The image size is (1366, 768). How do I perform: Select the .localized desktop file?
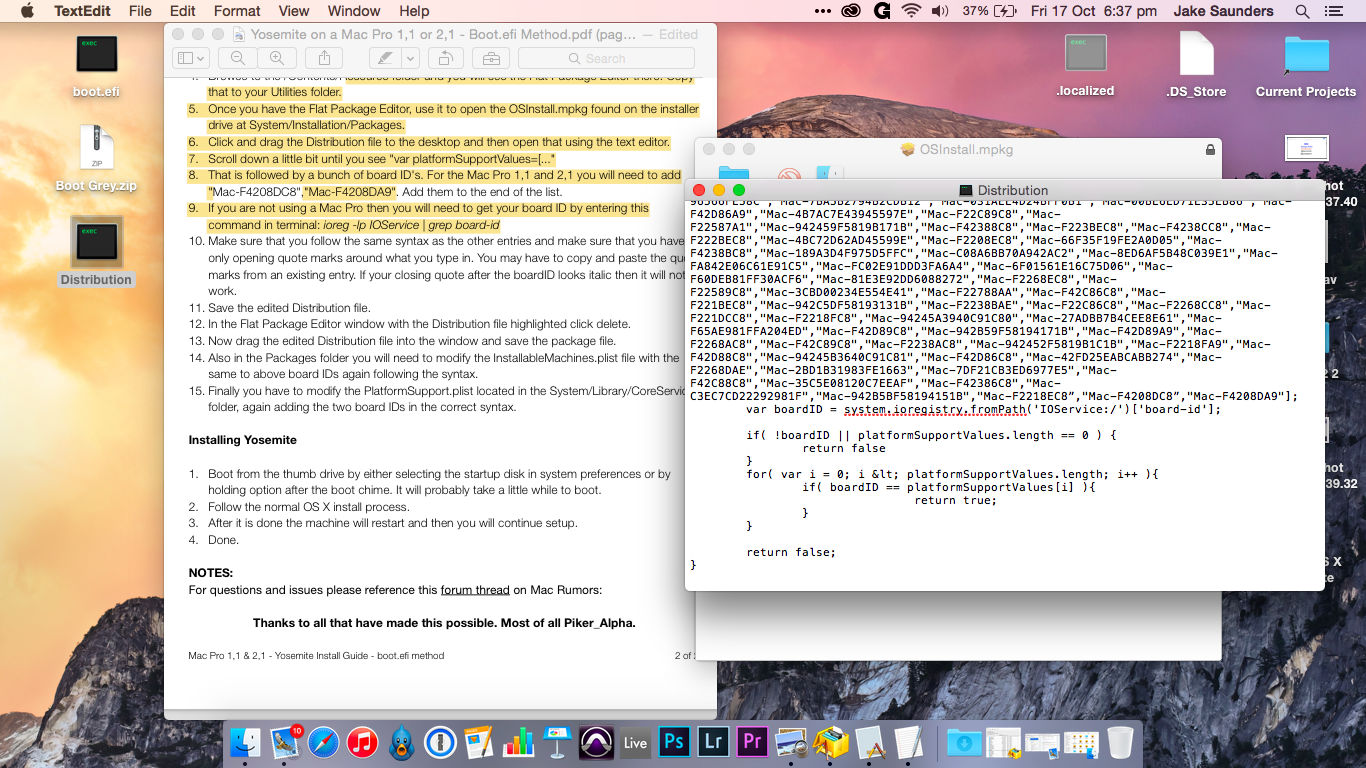(1085, 66)
